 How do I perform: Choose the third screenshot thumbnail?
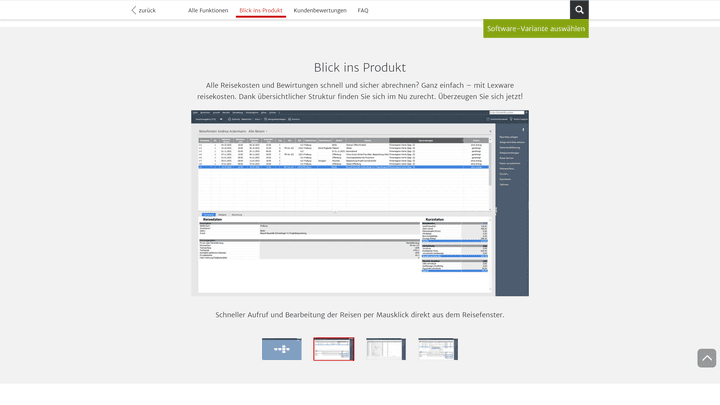385,349
